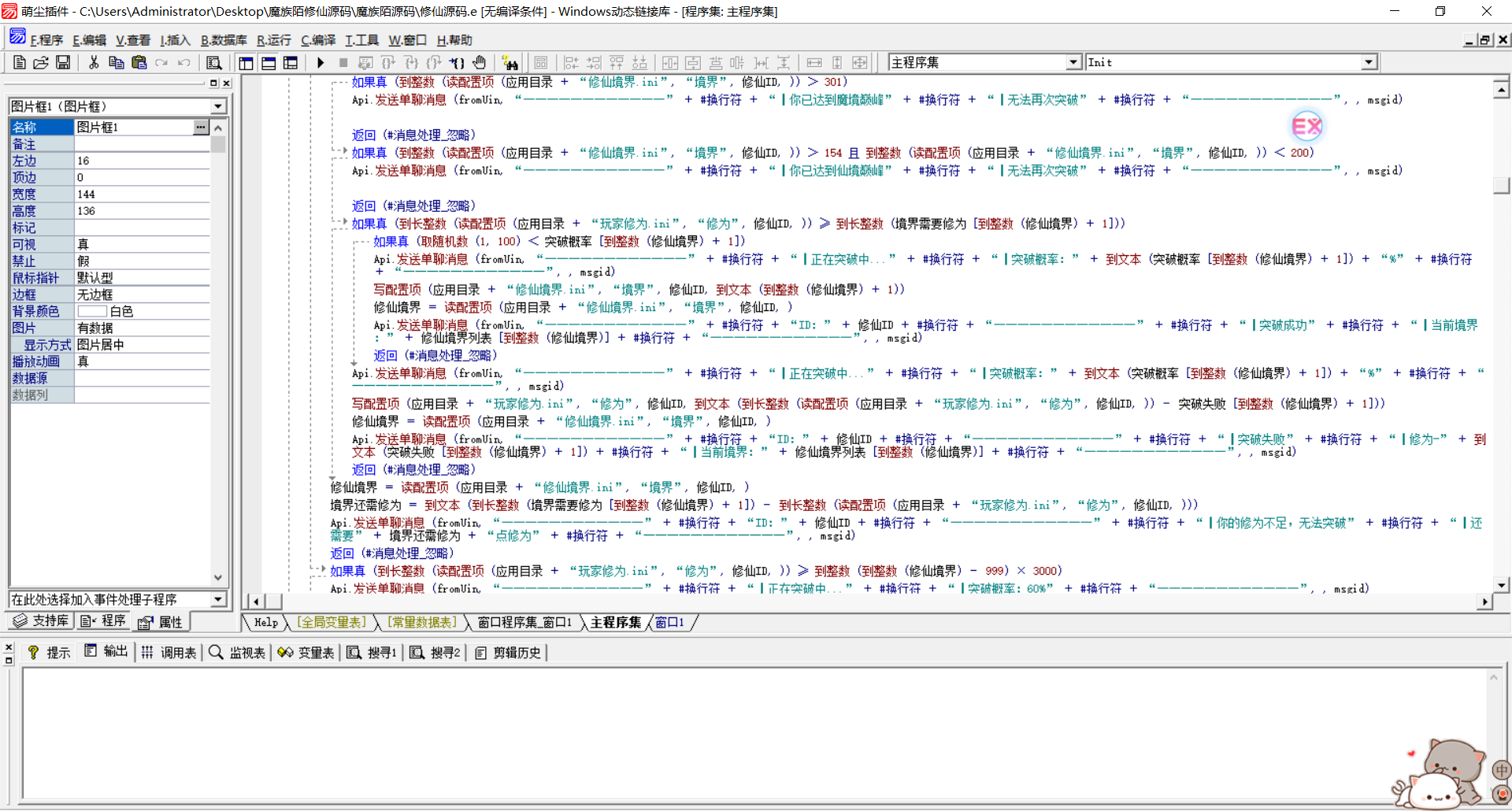Expand the 主程序集 combo box

click(1073, 62)
